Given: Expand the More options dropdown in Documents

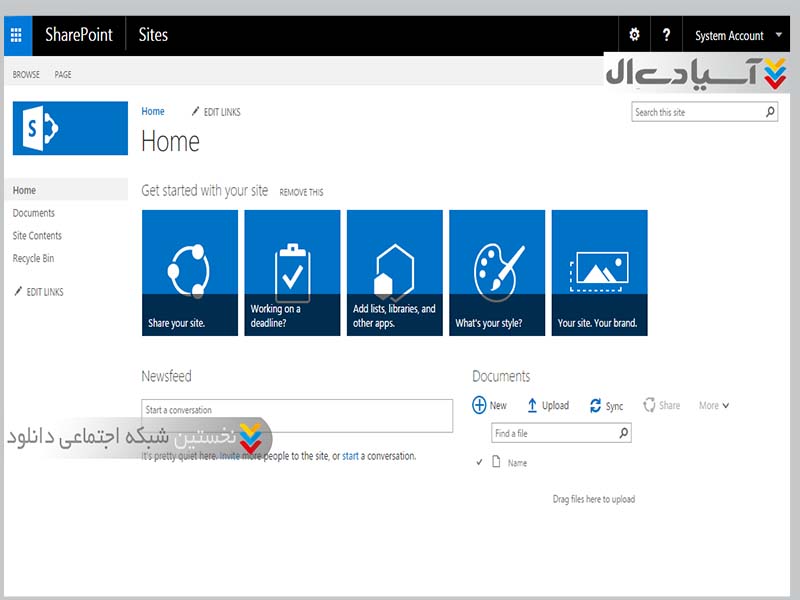Looking at the screenshot, I should (x=714, y=405).
